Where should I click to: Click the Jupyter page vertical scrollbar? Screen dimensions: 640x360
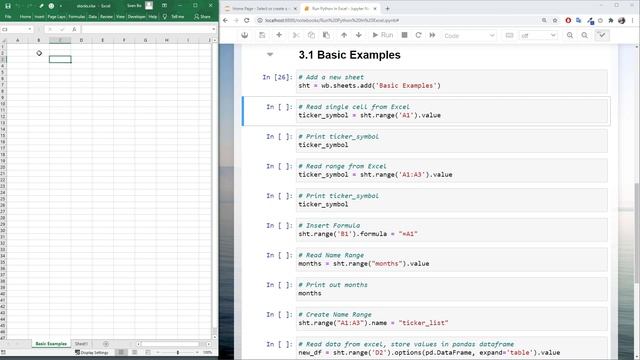pos(637,233)
